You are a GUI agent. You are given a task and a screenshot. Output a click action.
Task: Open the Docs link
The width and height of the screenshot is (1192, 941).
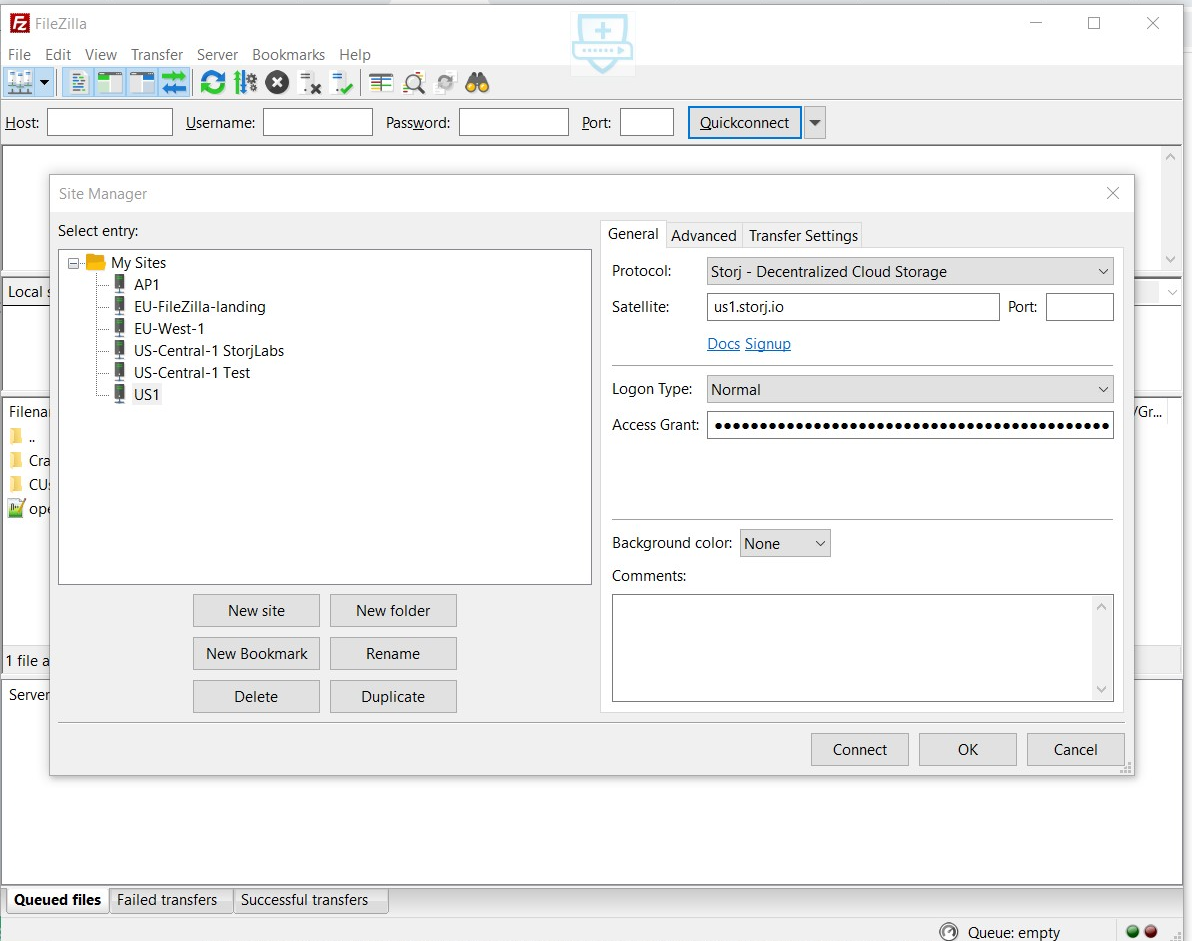(x=724, y=344)
